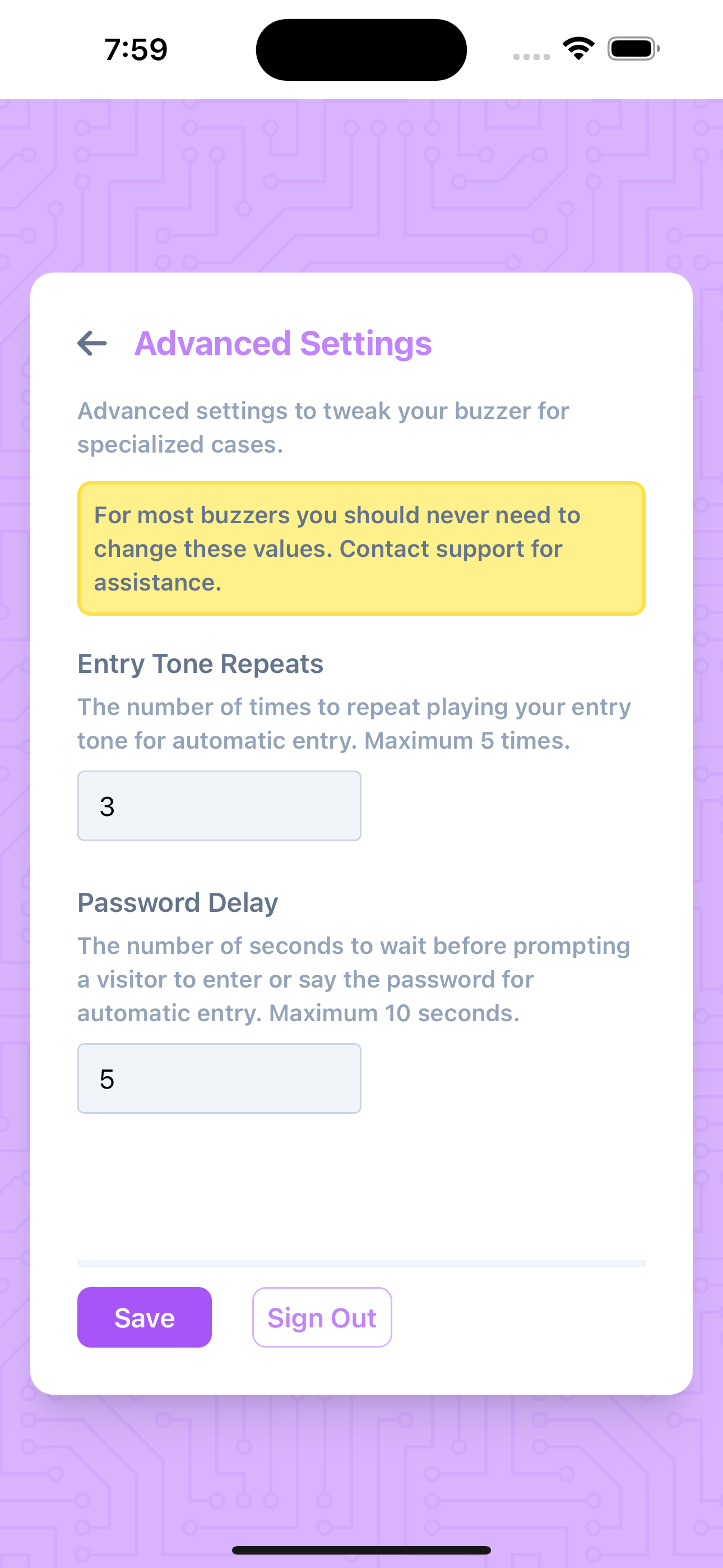Tap the back arrow icon

pos(92,343)
